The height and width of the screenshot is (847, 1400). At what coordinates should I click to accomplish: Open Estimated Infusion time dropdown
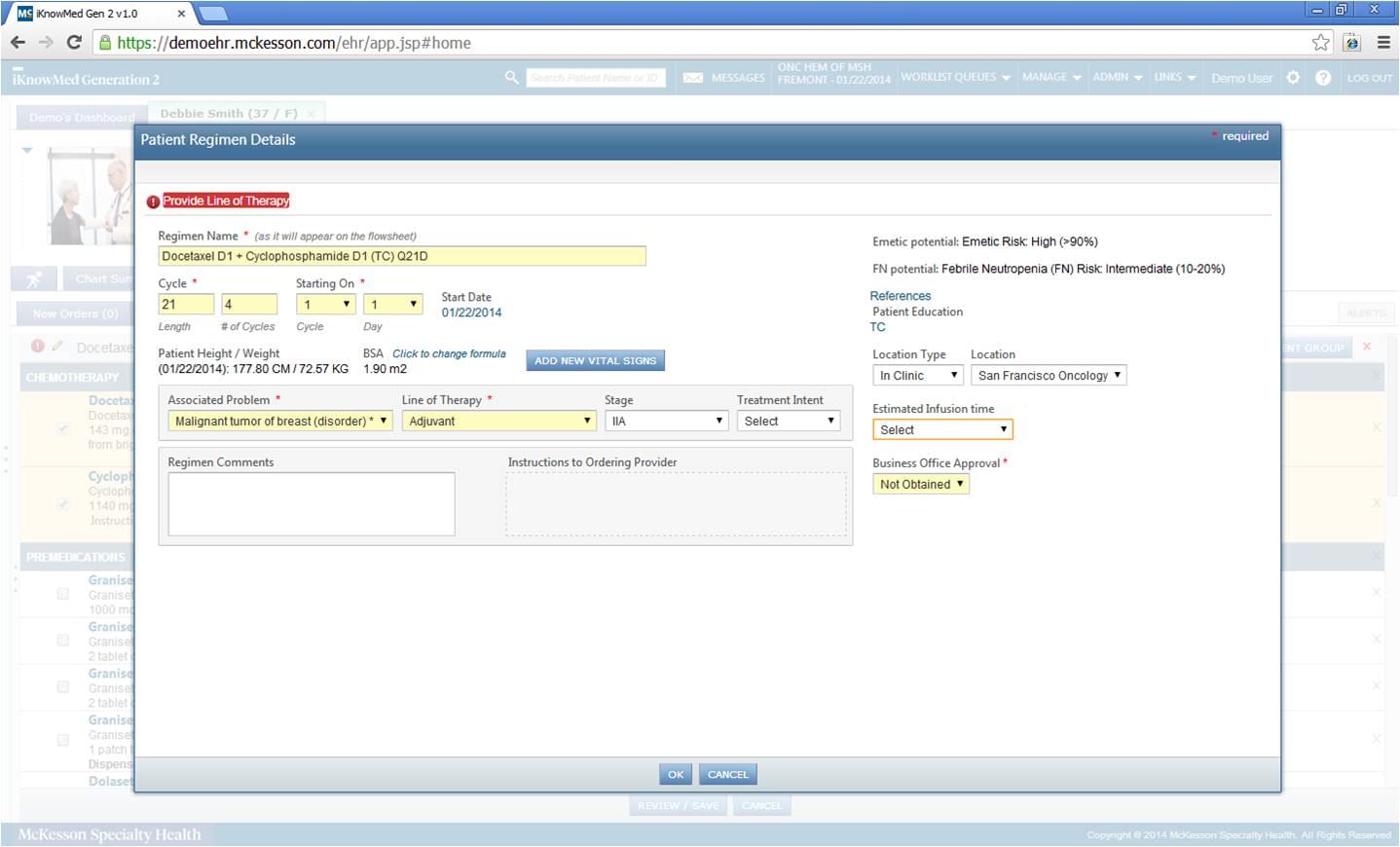click(942, 430)
